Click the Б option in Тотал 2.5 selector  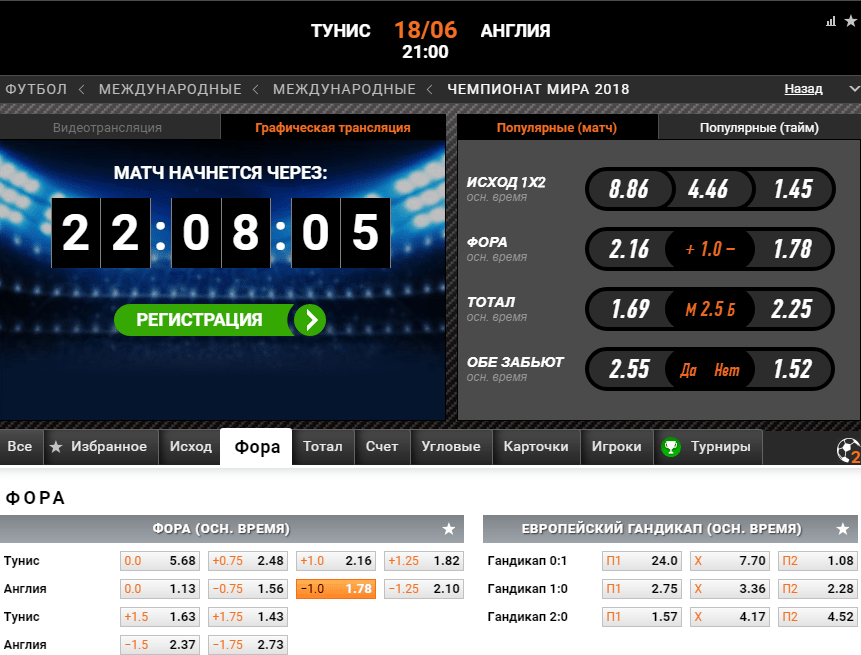pyautogui.click(x=731, y=310)
